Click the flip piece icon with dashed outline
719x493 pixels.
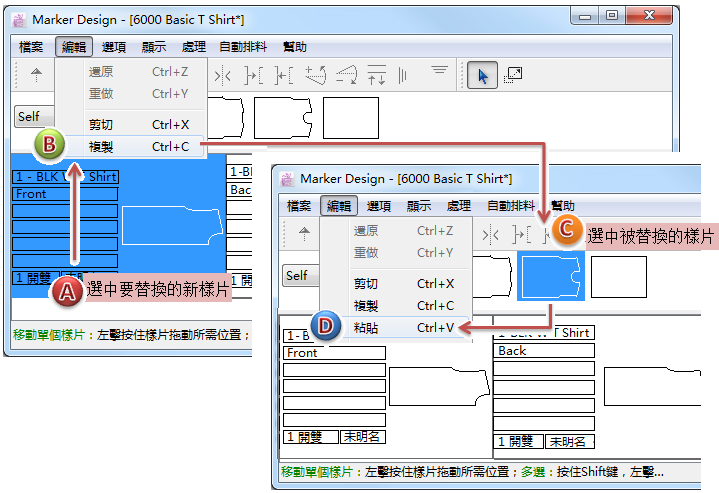pos(347,75)
